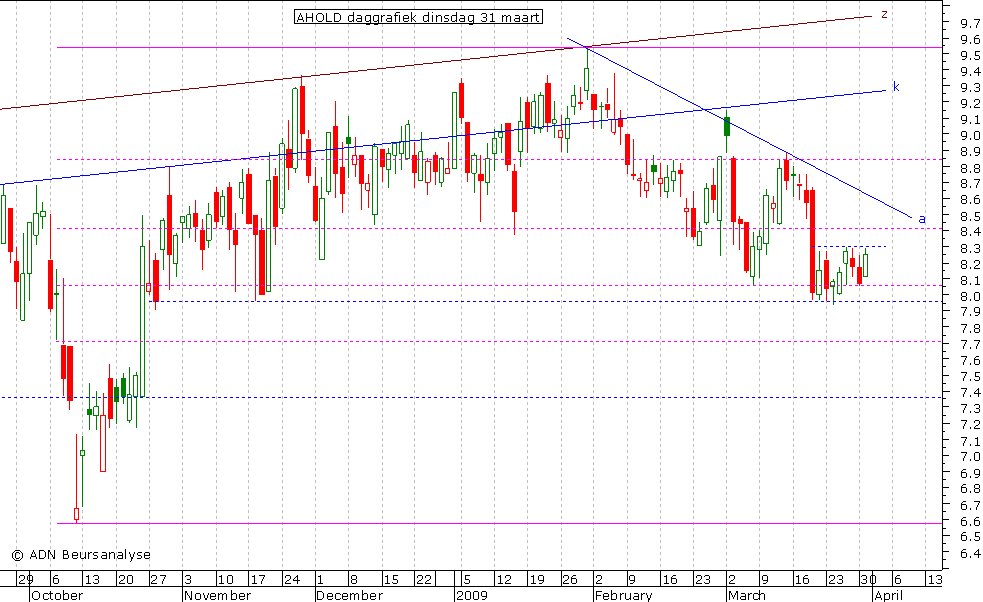Viewport: 983px width, 602px height.
Task: Click the 8.0 price axis value
Action: coord(970,297)
